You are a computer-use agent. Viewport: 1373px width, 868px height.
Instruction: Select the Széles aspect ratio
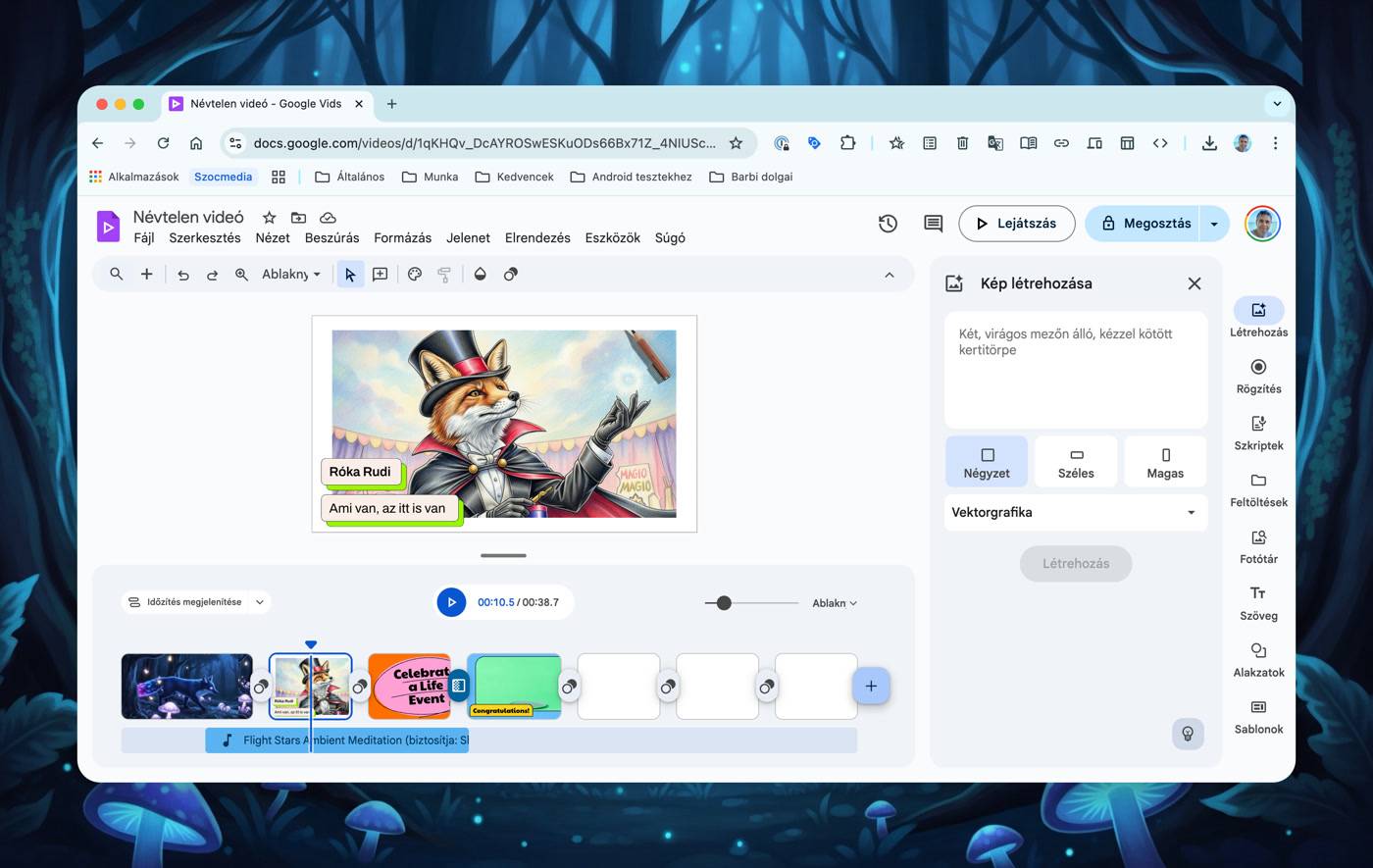point(1076,462)
